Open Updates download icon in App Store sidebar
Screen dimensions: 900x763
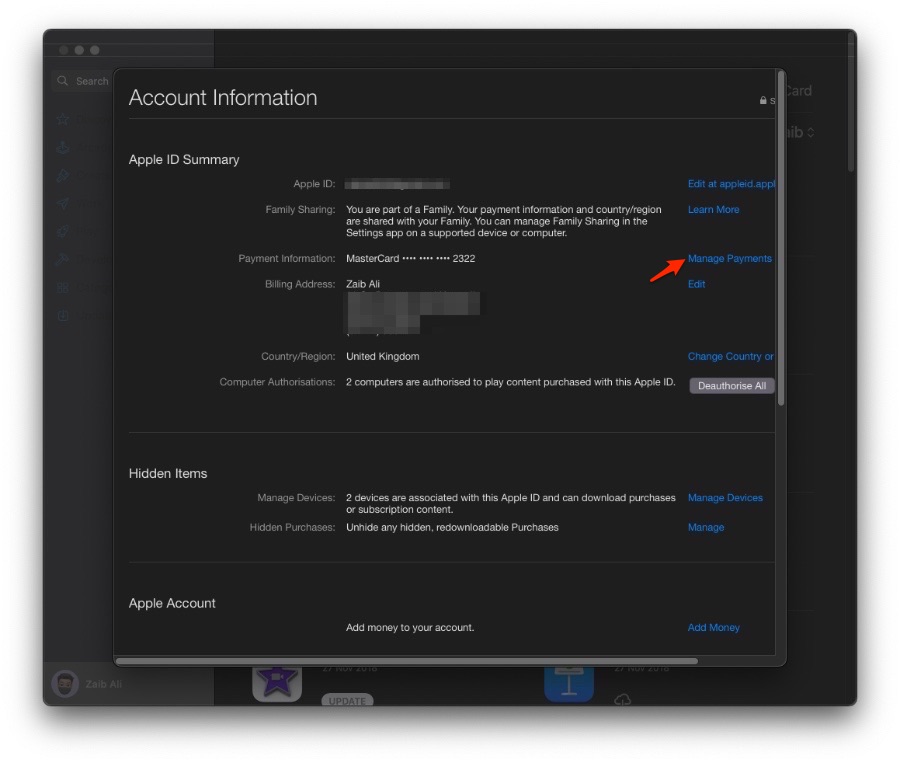(63, 315)
